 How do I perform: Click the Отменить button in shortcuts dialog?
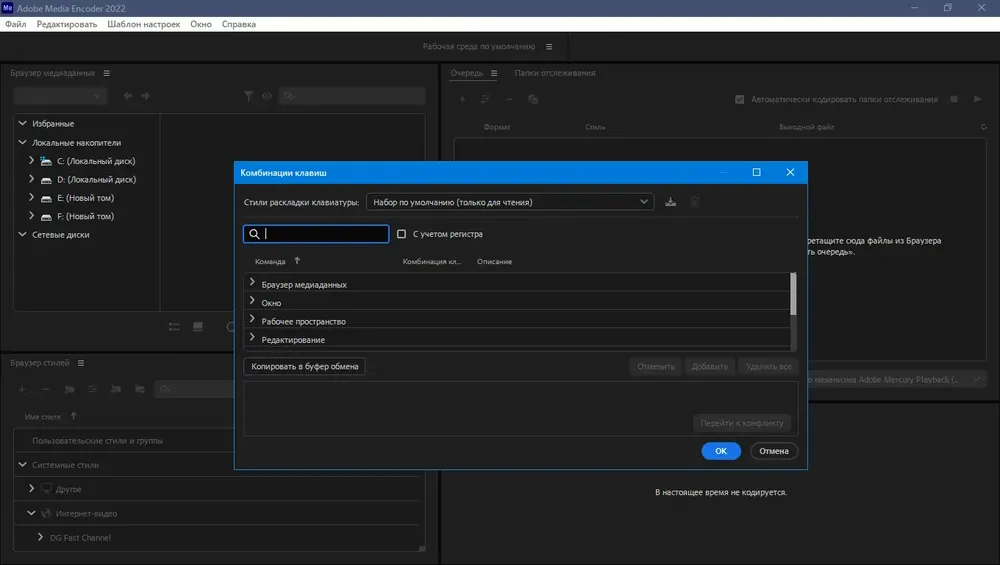click(x=656, y=367)
